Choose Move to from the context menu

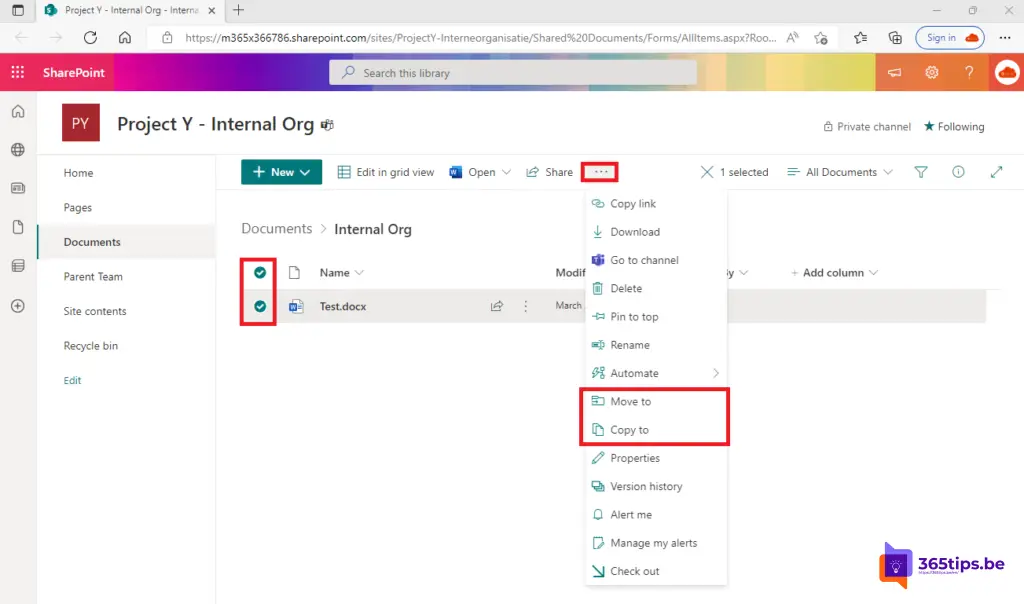tap(630, 401)
